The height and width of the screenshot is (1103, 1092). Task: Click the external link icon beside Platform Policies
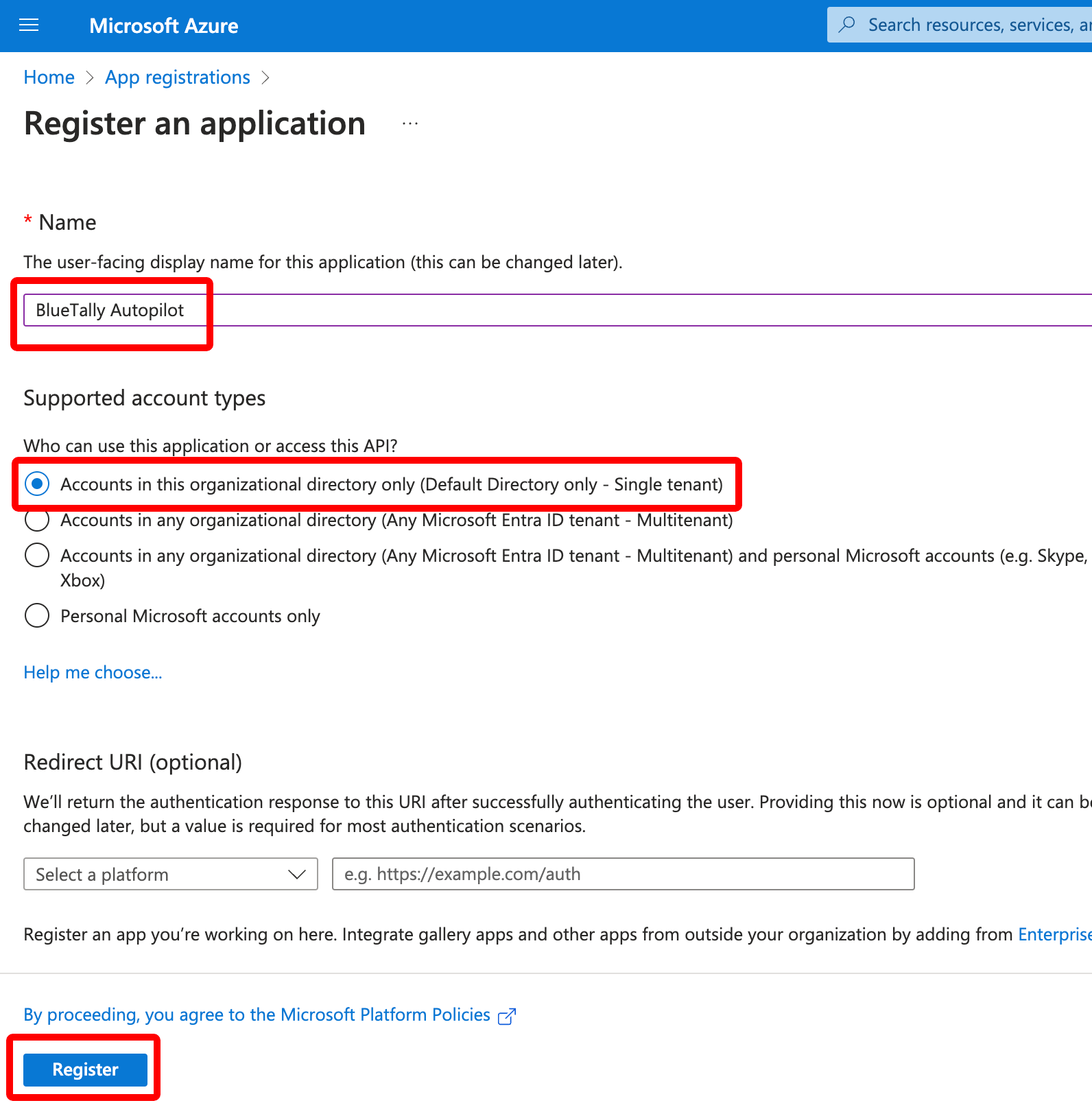pos(507,1016)
